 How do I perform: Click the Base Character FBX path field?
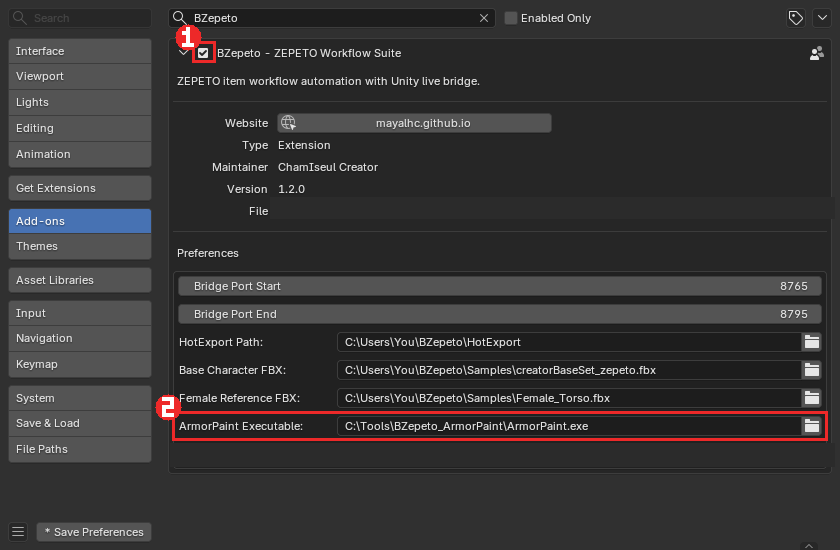(569, 370)
